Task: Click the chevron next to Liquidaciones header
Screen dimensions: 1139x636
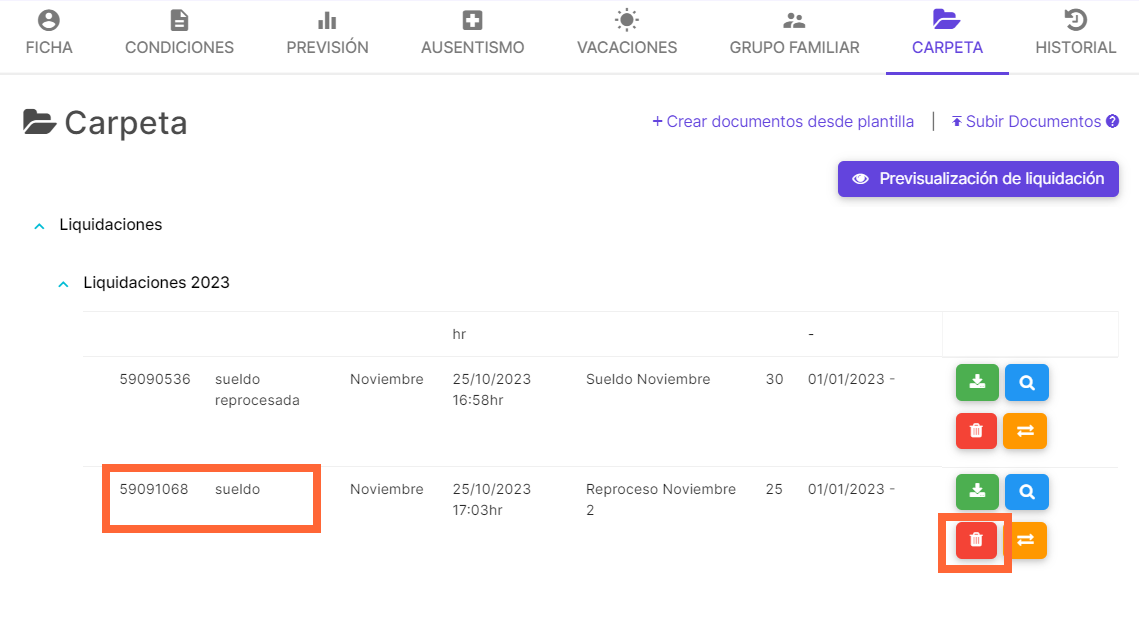Action: pyautogui.click(x=38, y=225)
